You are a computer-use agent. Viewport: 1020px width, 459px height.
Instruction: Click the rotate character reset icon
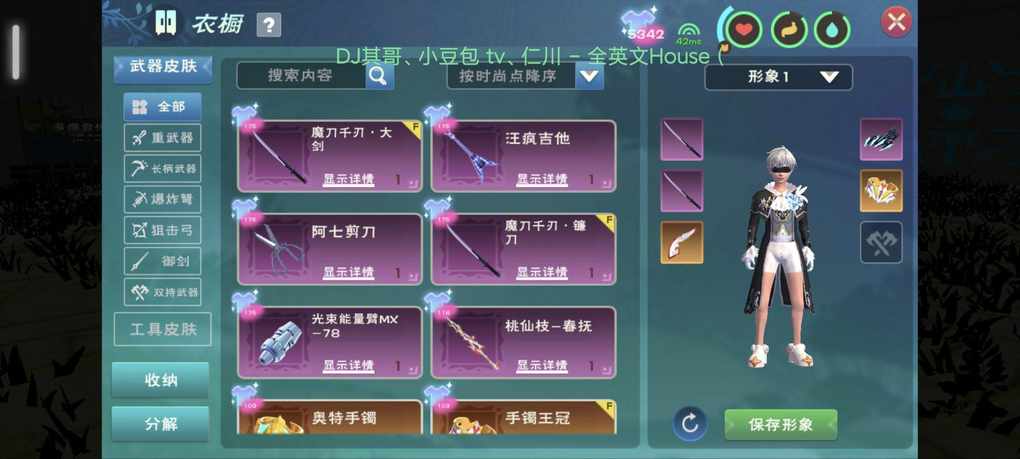(x=690, y=424)
